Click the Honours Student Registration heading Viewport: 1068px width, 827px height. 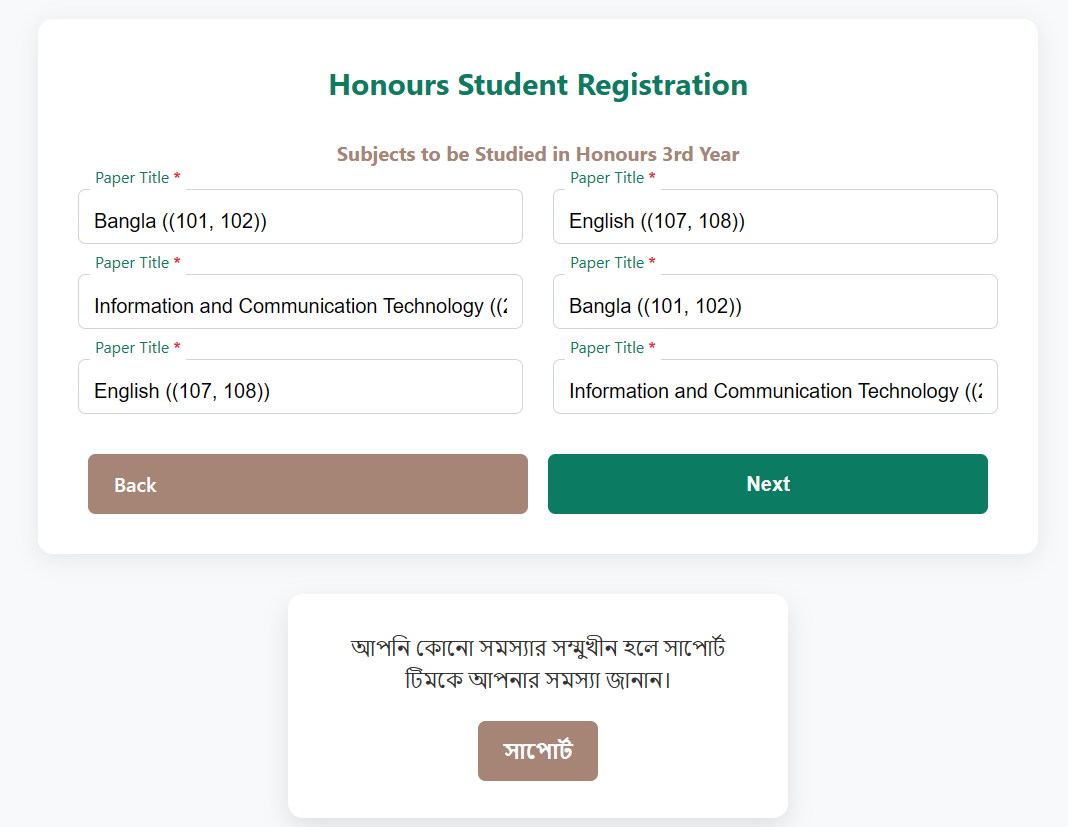click(538, 85)
